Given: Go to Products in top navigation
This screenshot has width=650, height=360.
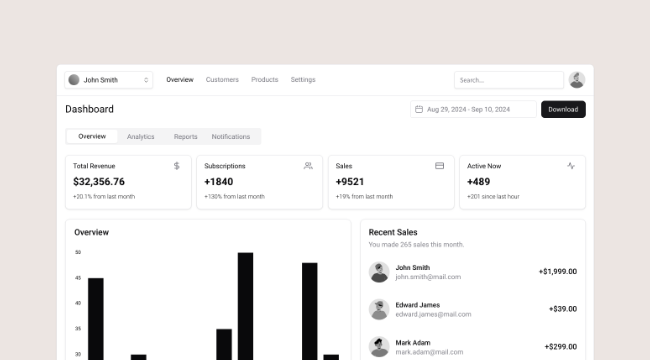Looking at the screenshot, I should coord(264,80).
